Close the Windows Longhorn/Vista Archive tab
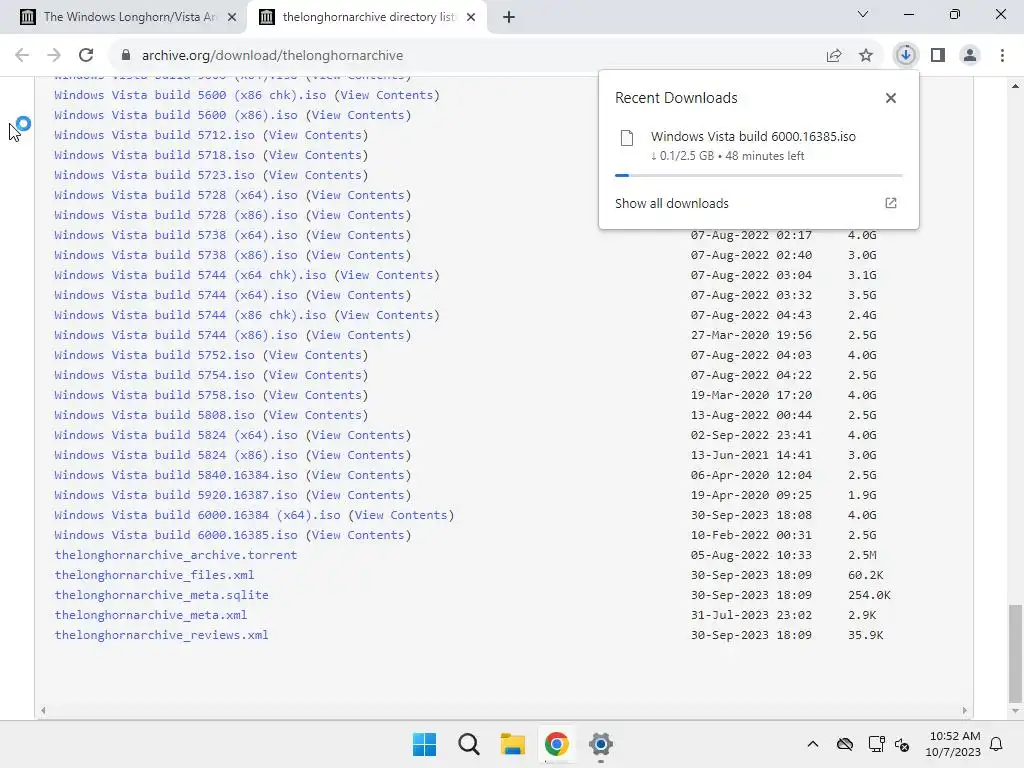Viewport: 1024px width, 768px height. [x=232, y=17]
